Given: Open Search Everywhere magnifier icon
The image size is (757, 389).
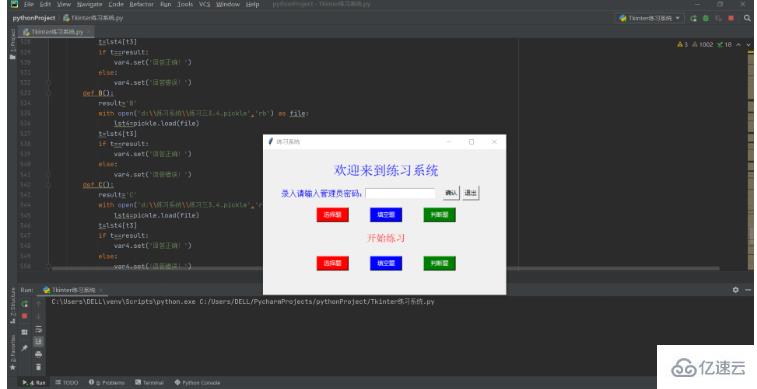Looking at the screenshot, I should [x=747, y=18].
